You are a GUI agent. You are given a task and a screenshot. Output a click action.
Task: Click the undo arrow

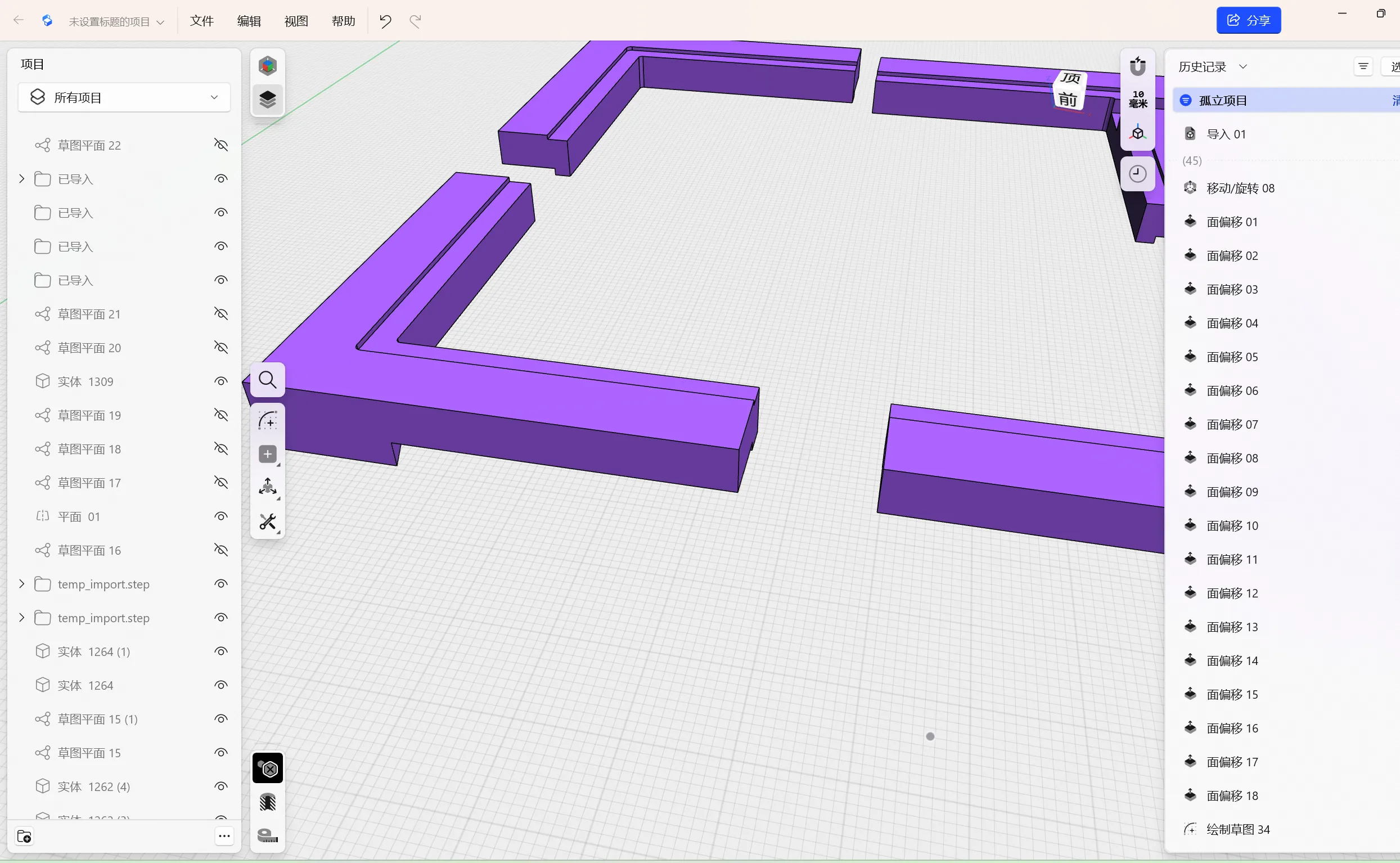pos(385,21)
